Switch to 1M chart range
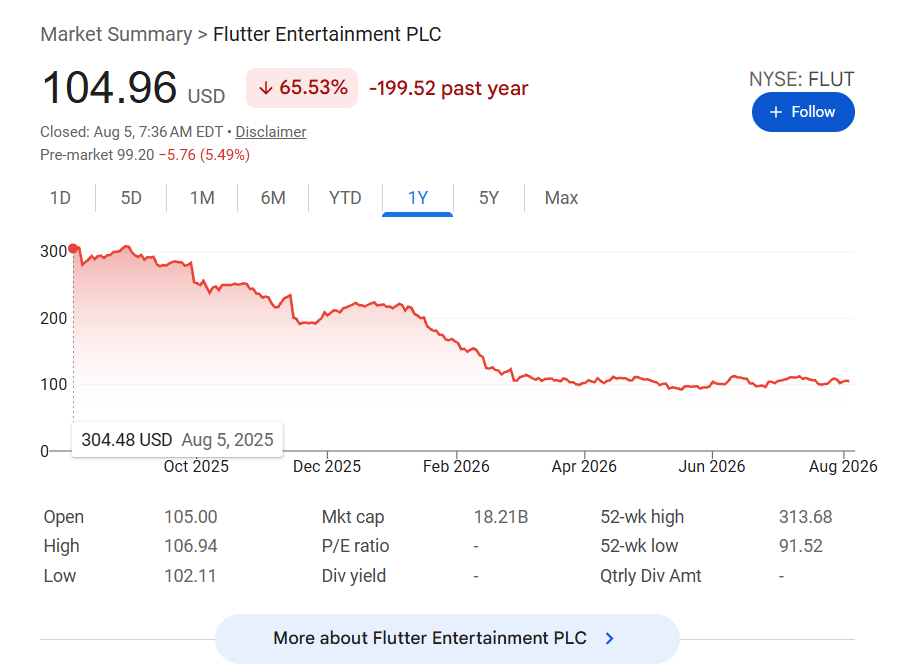The image size is (907, 672). point(202,198)
